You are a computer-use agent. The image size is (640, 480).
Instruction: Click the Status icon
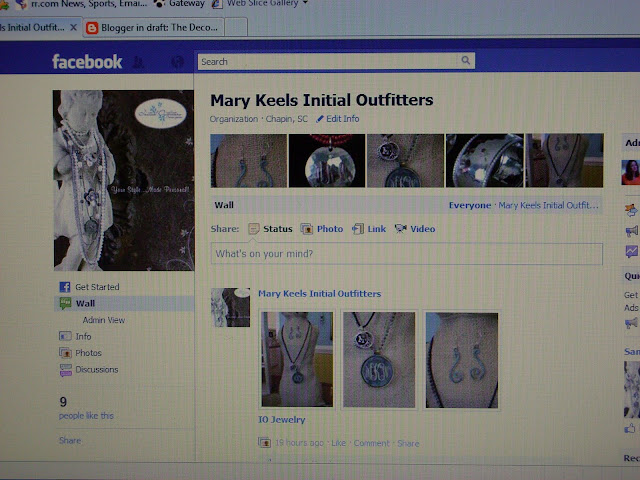coord(254,229)
